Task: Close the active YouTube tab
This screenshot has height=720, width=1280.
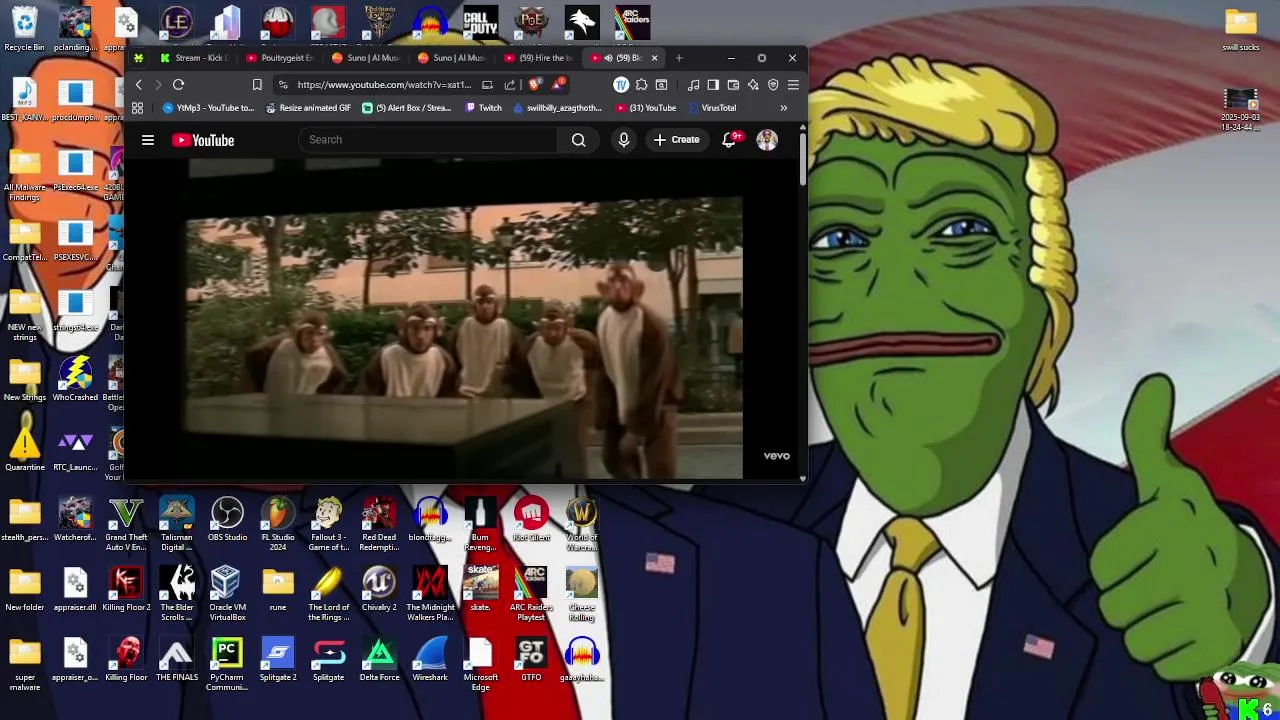Action: point(654,58)
